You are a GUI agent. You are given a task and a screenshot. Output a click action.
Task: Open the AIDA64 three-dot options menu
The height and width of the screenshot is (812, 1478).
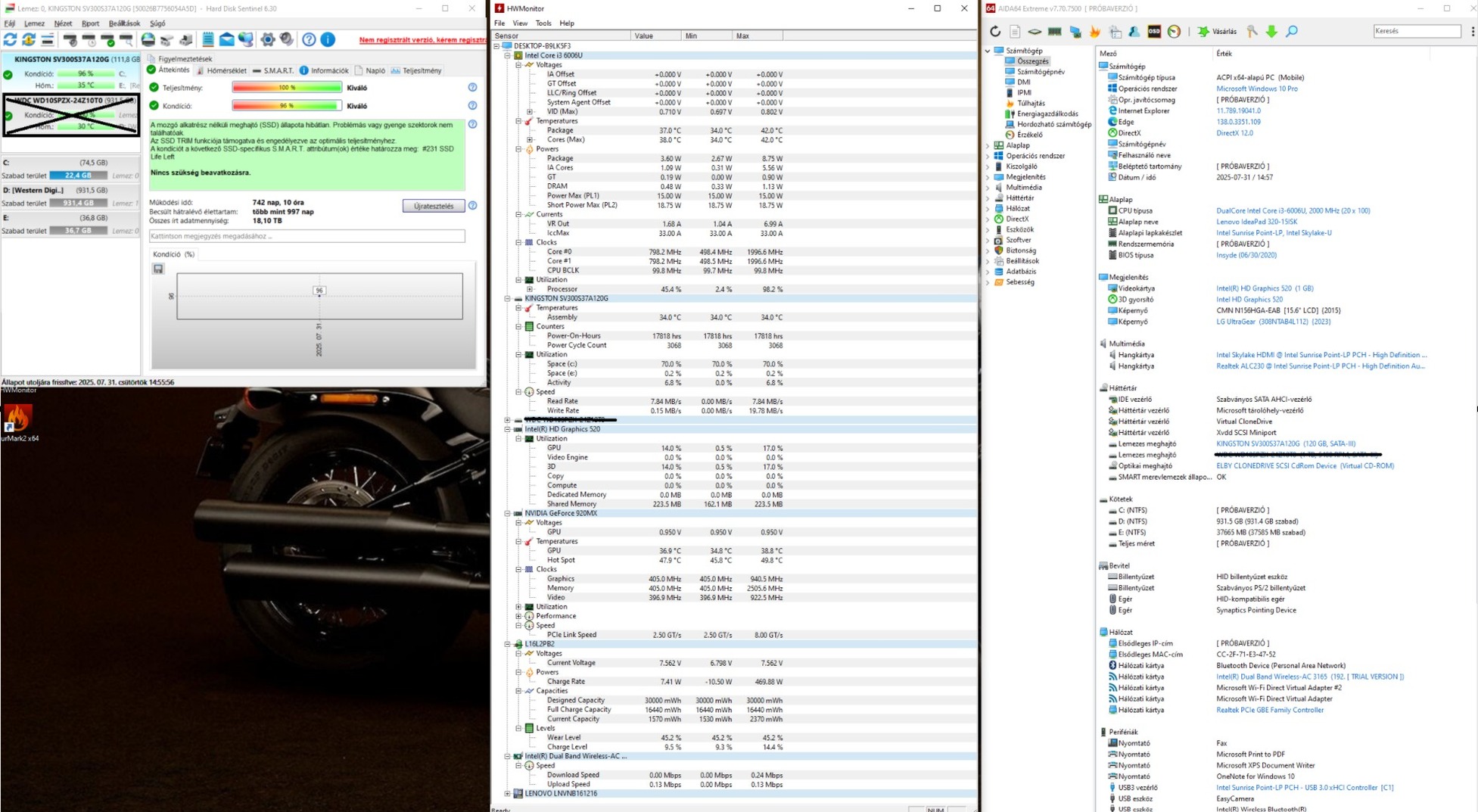pos(1473,32)
